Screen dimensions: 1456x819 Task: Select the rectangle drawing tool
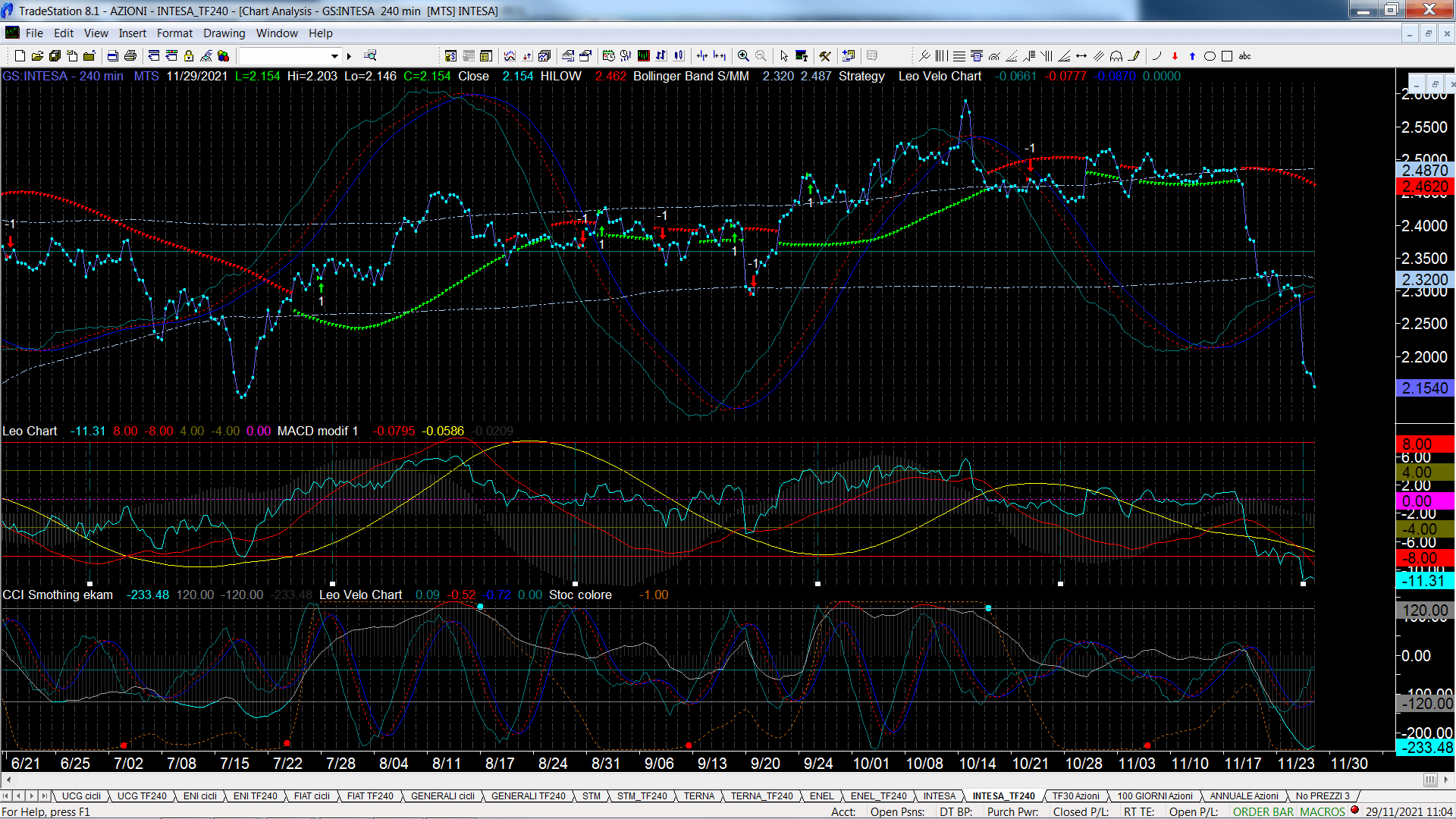pyautogui.click(x=1227, y=56)
